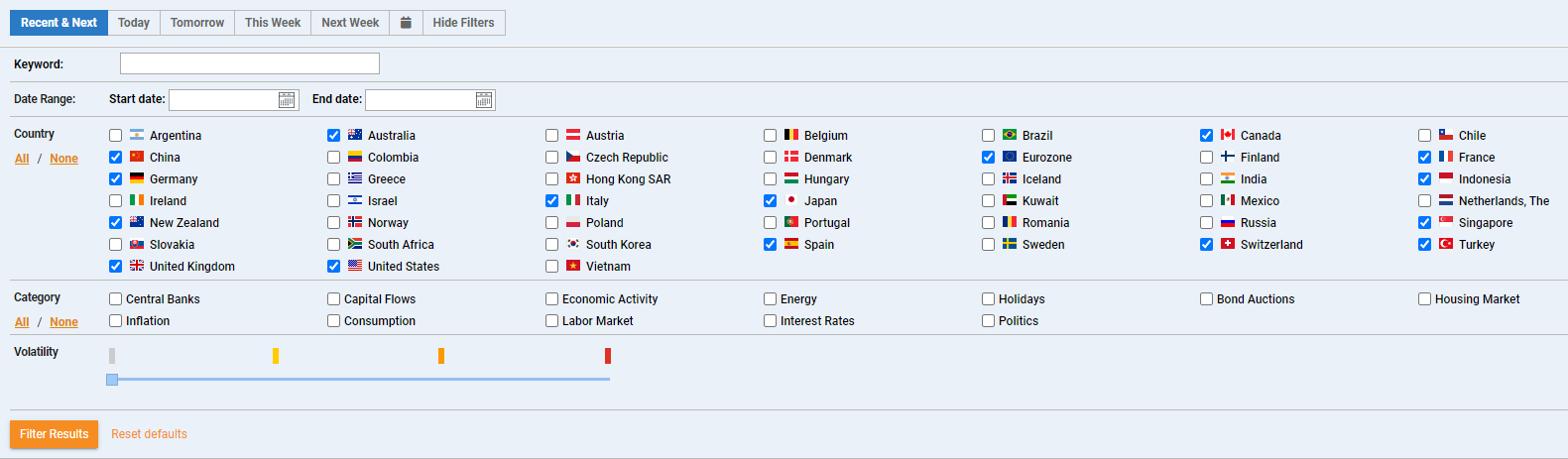Screen dimensions: 1568x459
Task: Select the Tomorrow tab
Action: coord(197,23)
